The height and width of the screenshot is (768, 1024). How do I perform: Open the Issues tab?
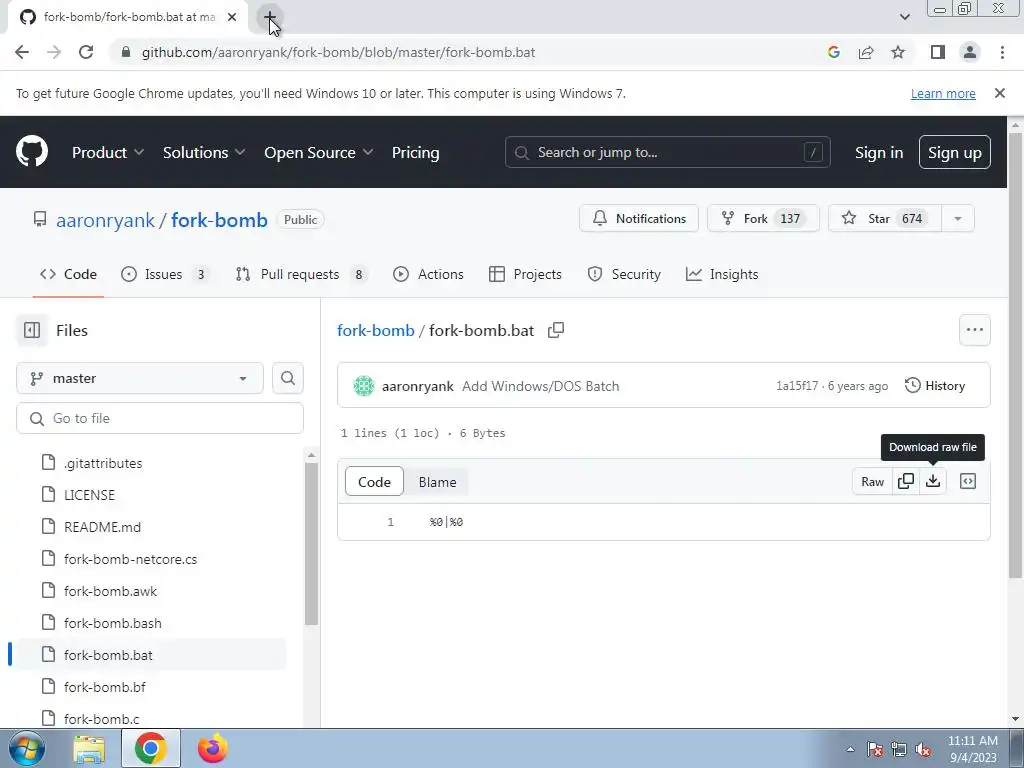(165, 274)
